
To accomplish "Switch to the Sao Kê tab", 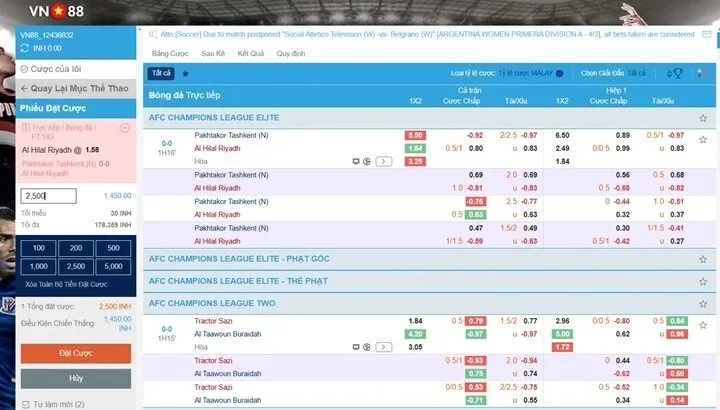I will coord(213,53).
